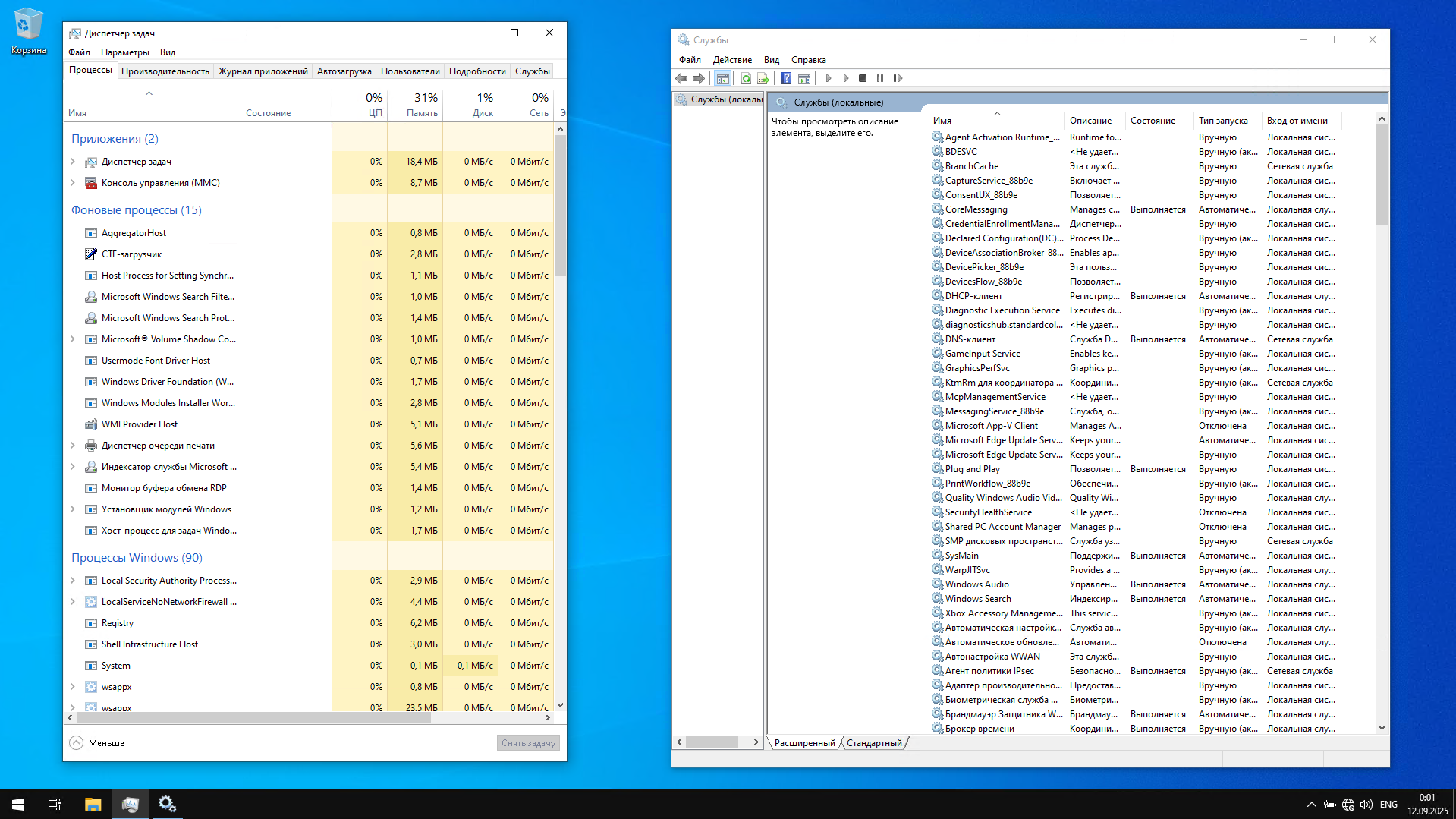The image size is (1456, 819).
Task: Toggle the console tree pane icon in Services
Action: tap(723, 78)
